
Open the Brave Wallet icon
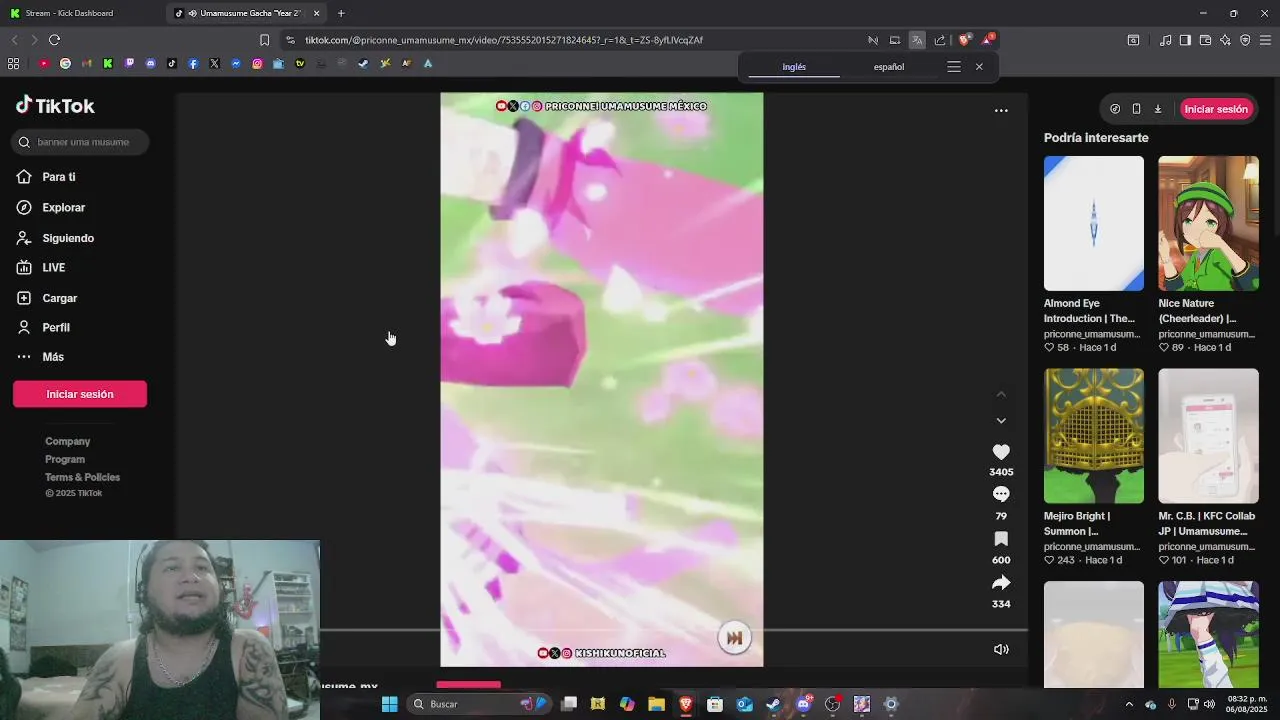(1205, 40)
